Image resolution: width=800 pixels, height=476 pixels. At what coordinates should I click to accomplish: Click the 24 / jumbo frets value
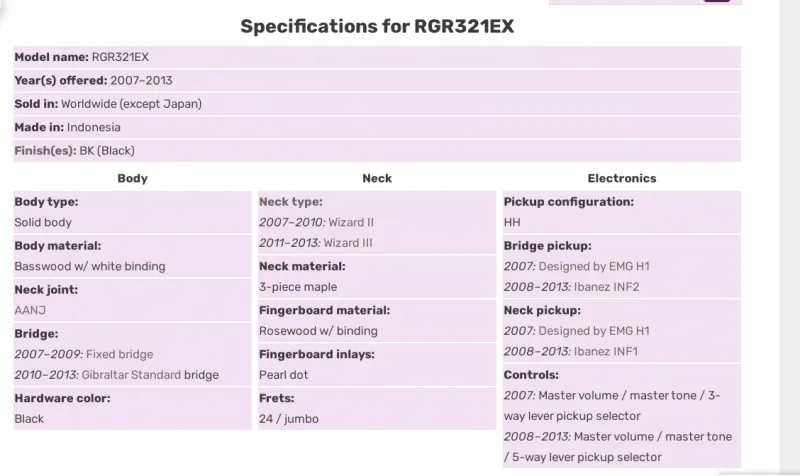(289, 419)
